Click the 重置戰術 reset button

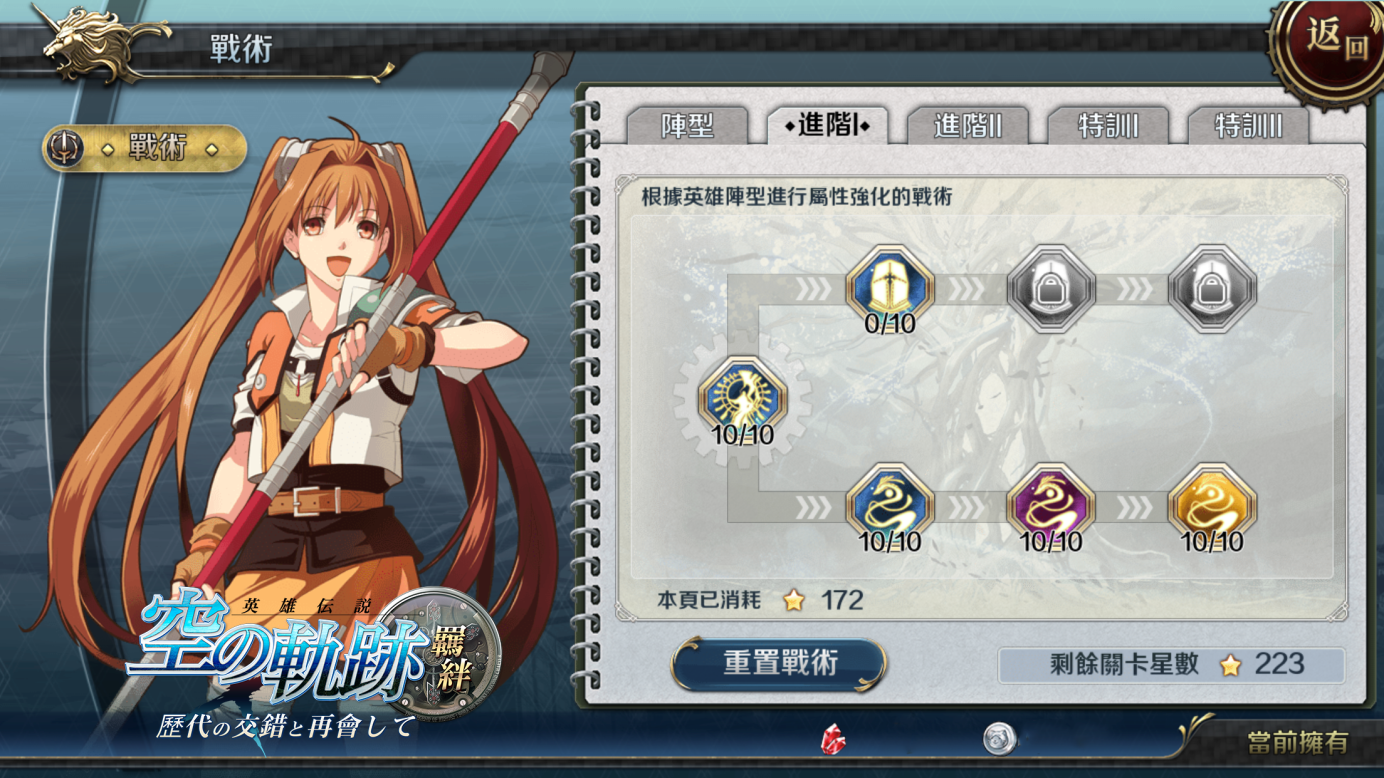779,664
